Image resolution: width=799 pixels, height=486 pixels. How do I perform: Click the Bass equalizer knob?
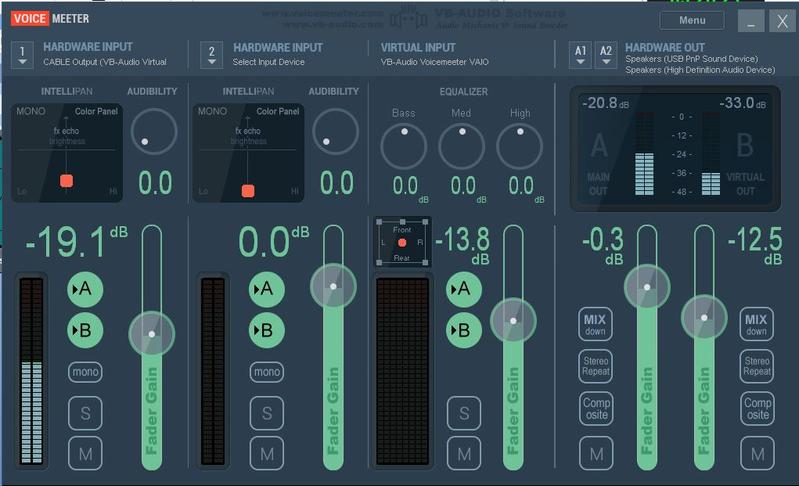click(404, 147)
